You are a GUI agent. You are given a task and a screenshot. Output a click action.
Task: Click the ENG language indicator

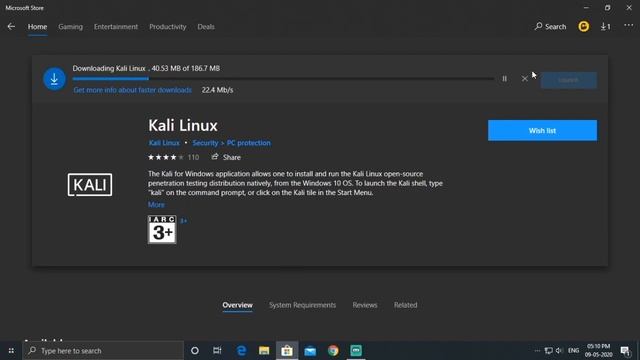pyautogui.click(x=573, y=351)
